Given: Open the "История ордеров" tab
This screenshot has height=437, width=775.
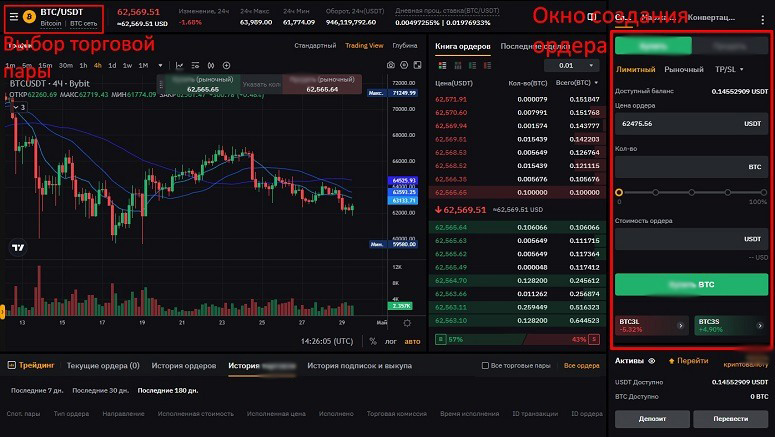Looking at the screenshot, I should click(184, 365).
